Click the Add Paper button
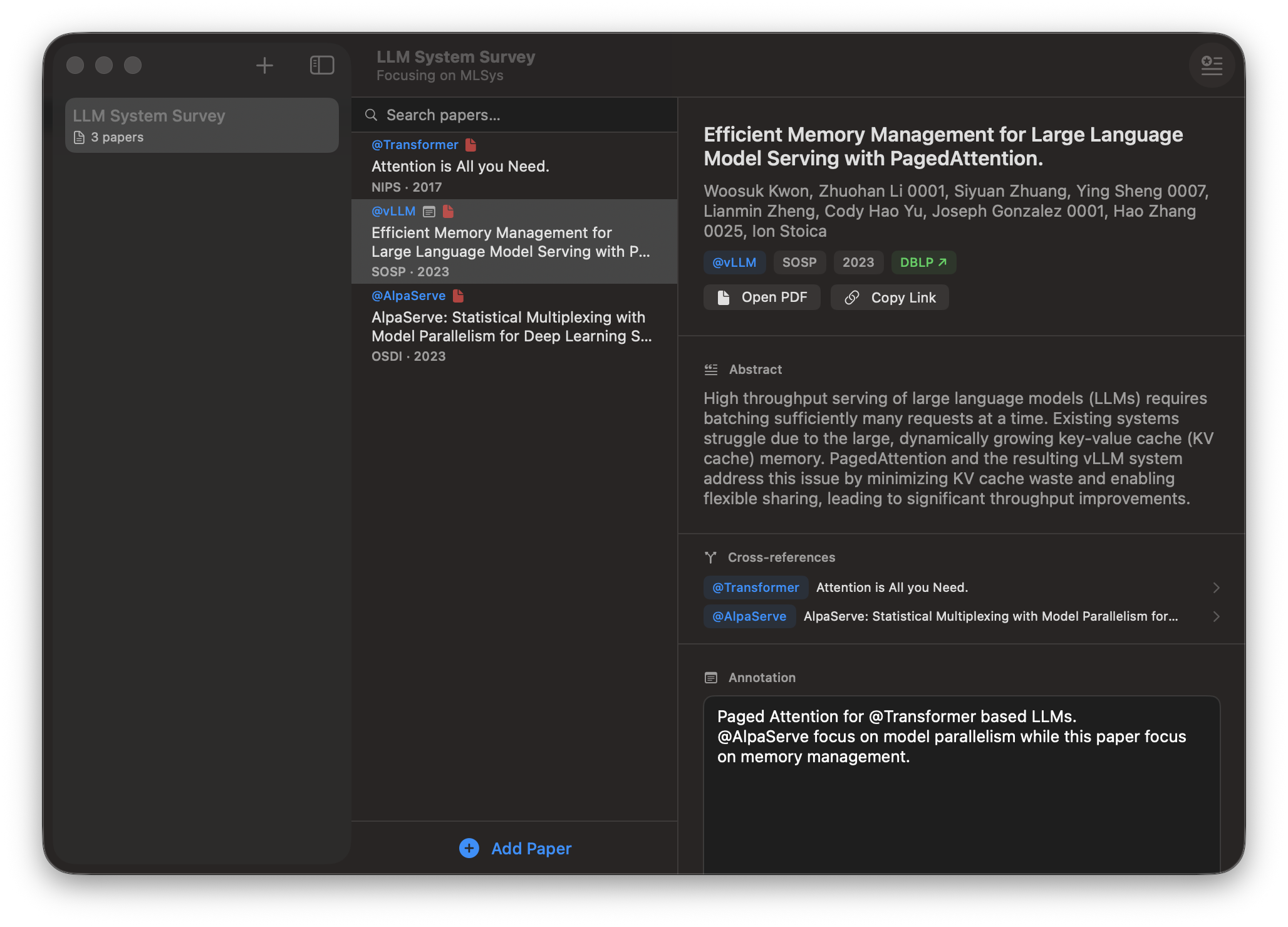Image resolution: width=1288 pixels, height=927 pixels. tap(515, 848)
